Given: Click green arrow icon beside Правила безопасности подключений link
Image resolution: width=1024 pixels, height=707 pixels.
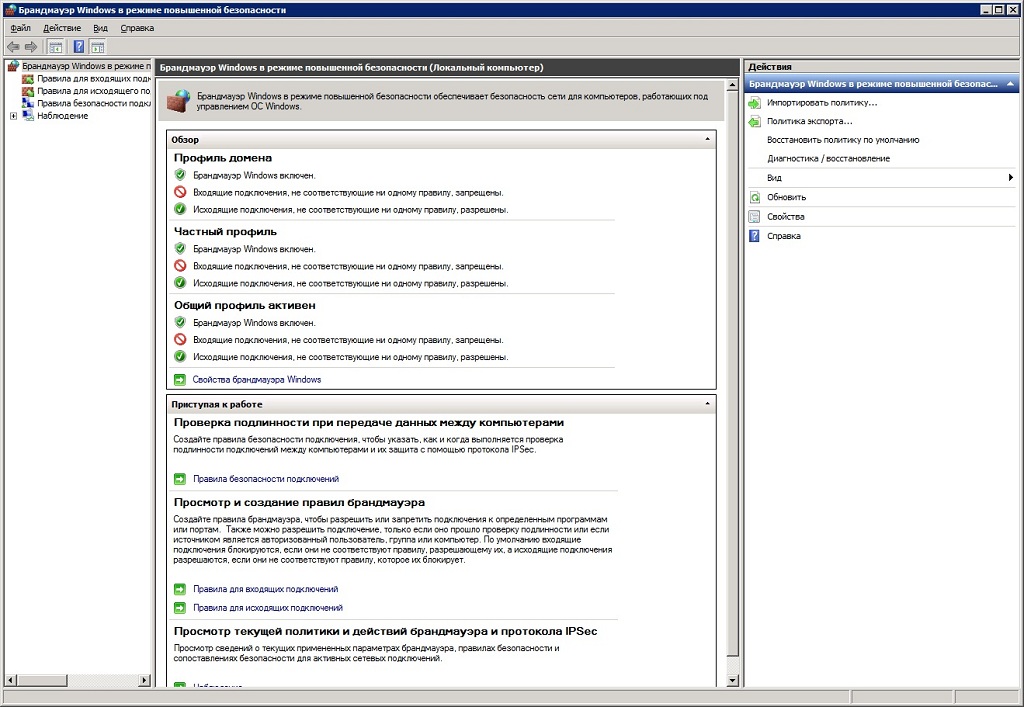Looking at the screenshot, I should click(180, 479).
